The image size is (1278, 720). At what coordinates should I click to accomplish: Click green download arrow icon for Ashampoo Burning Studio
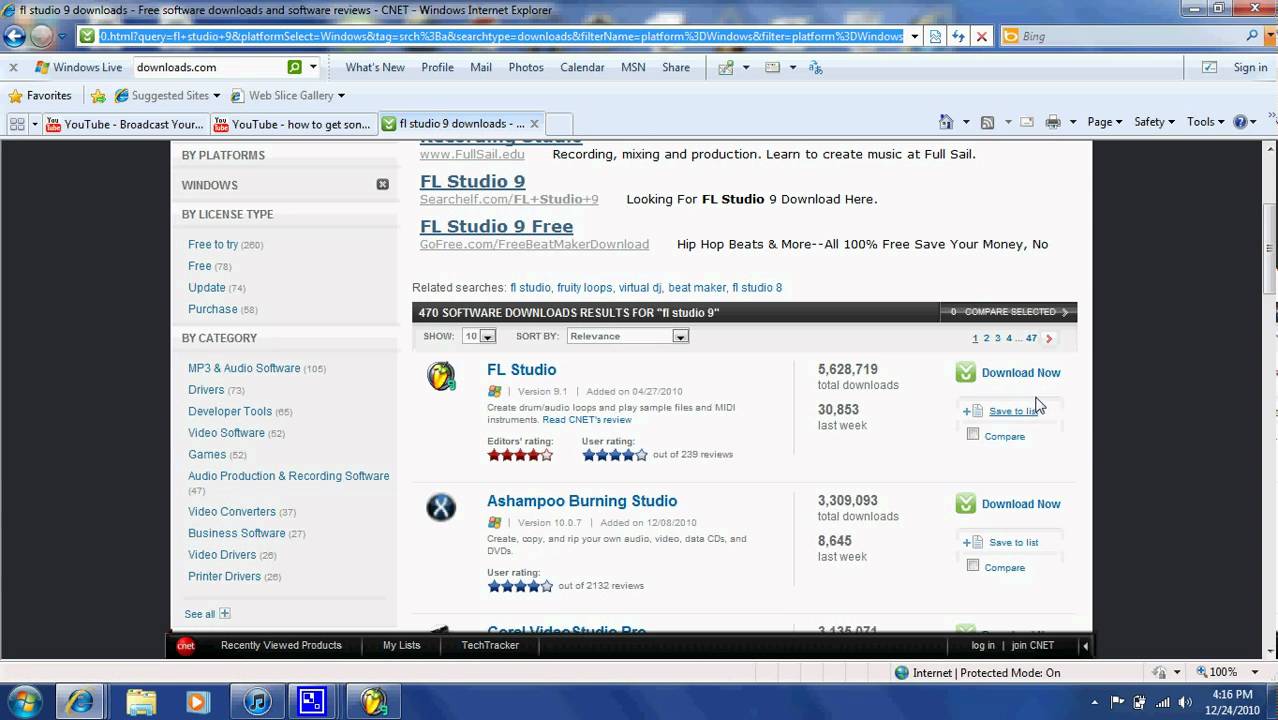(x=965, y=503)
